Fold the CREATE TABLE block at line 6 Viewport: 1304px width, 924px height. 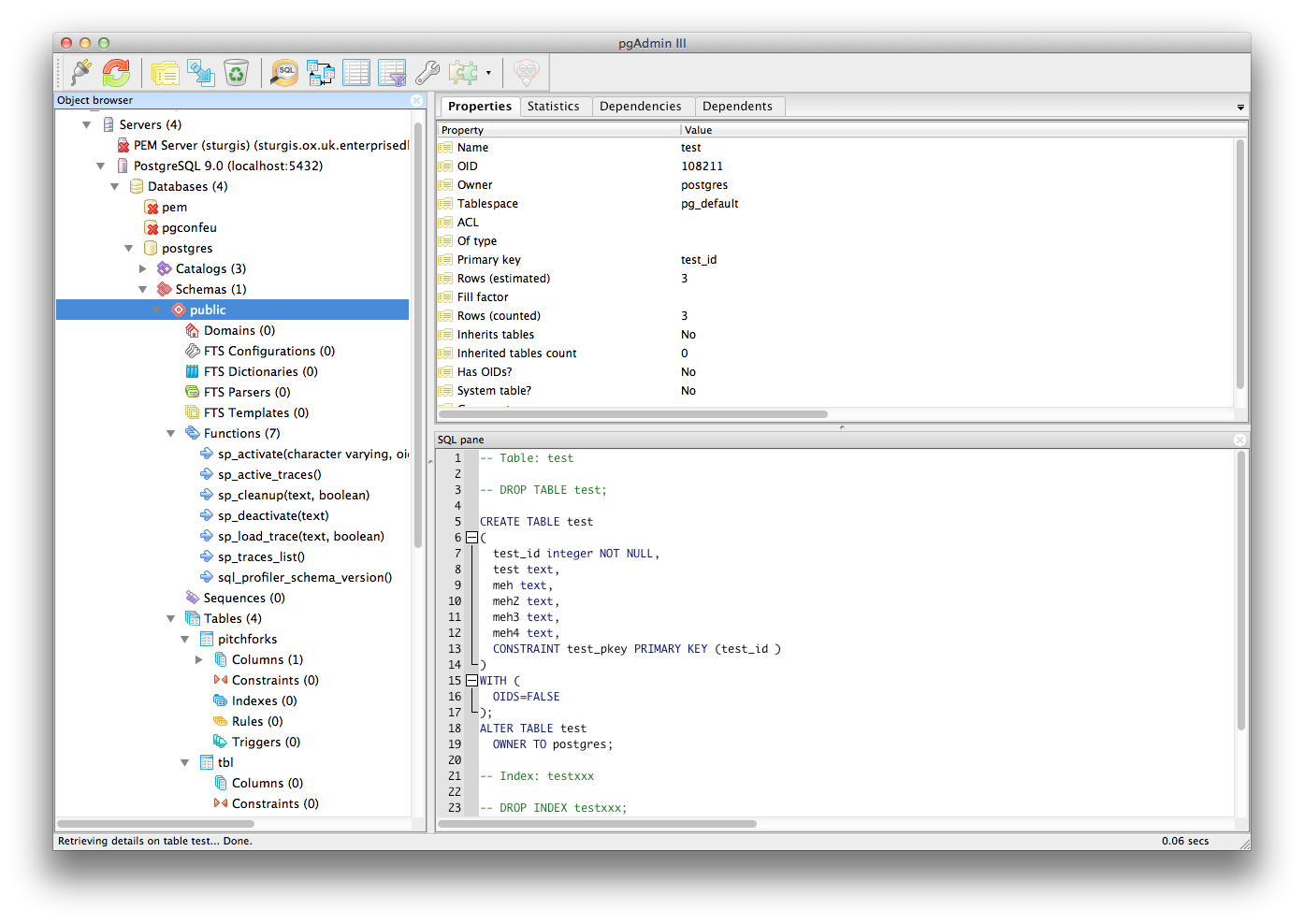pos(471,538)
